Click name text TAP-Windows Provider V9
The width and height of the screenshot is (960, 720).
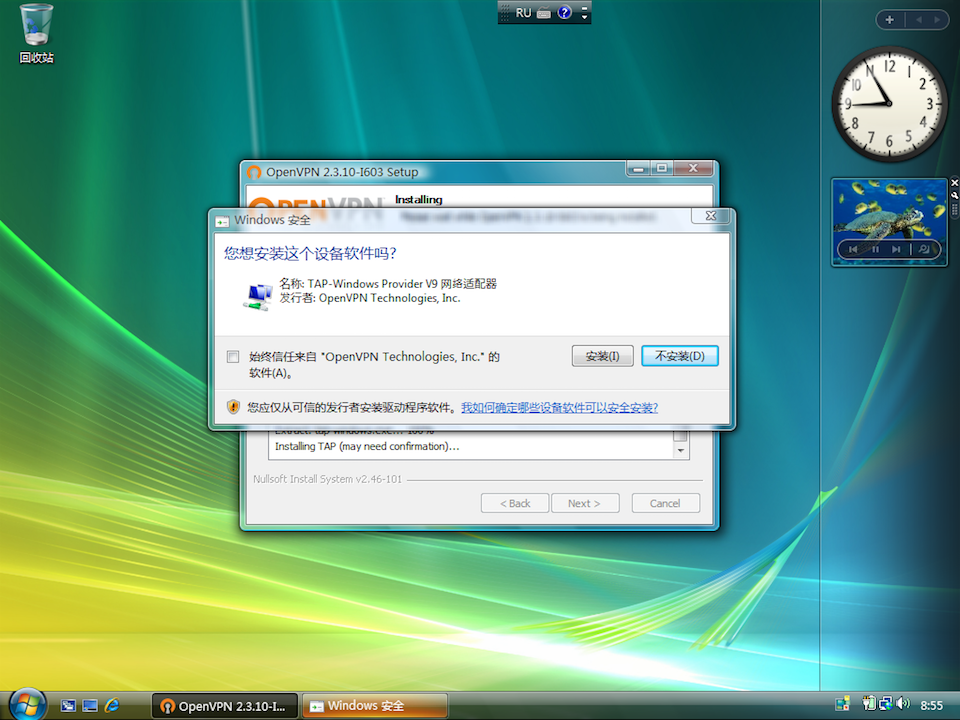pos(373,284)
